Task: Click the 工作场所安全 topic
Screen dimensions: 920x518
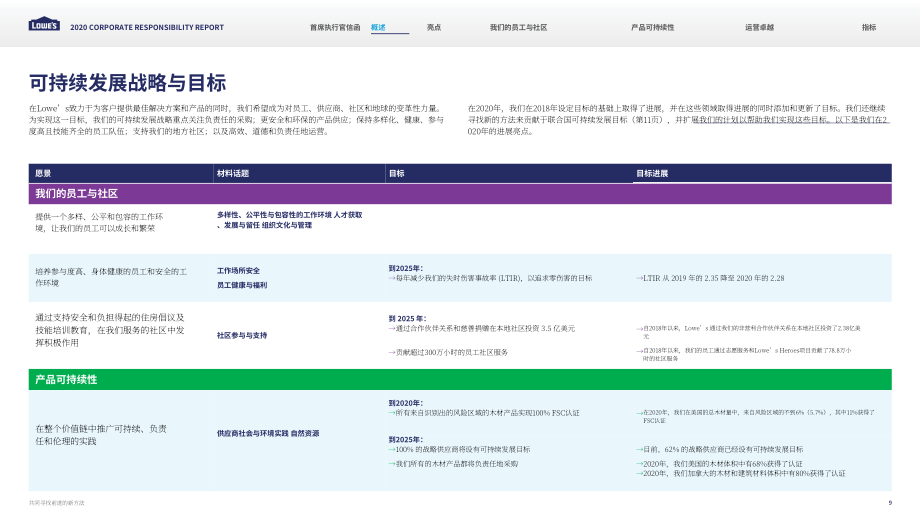Action: click(238, 271)
